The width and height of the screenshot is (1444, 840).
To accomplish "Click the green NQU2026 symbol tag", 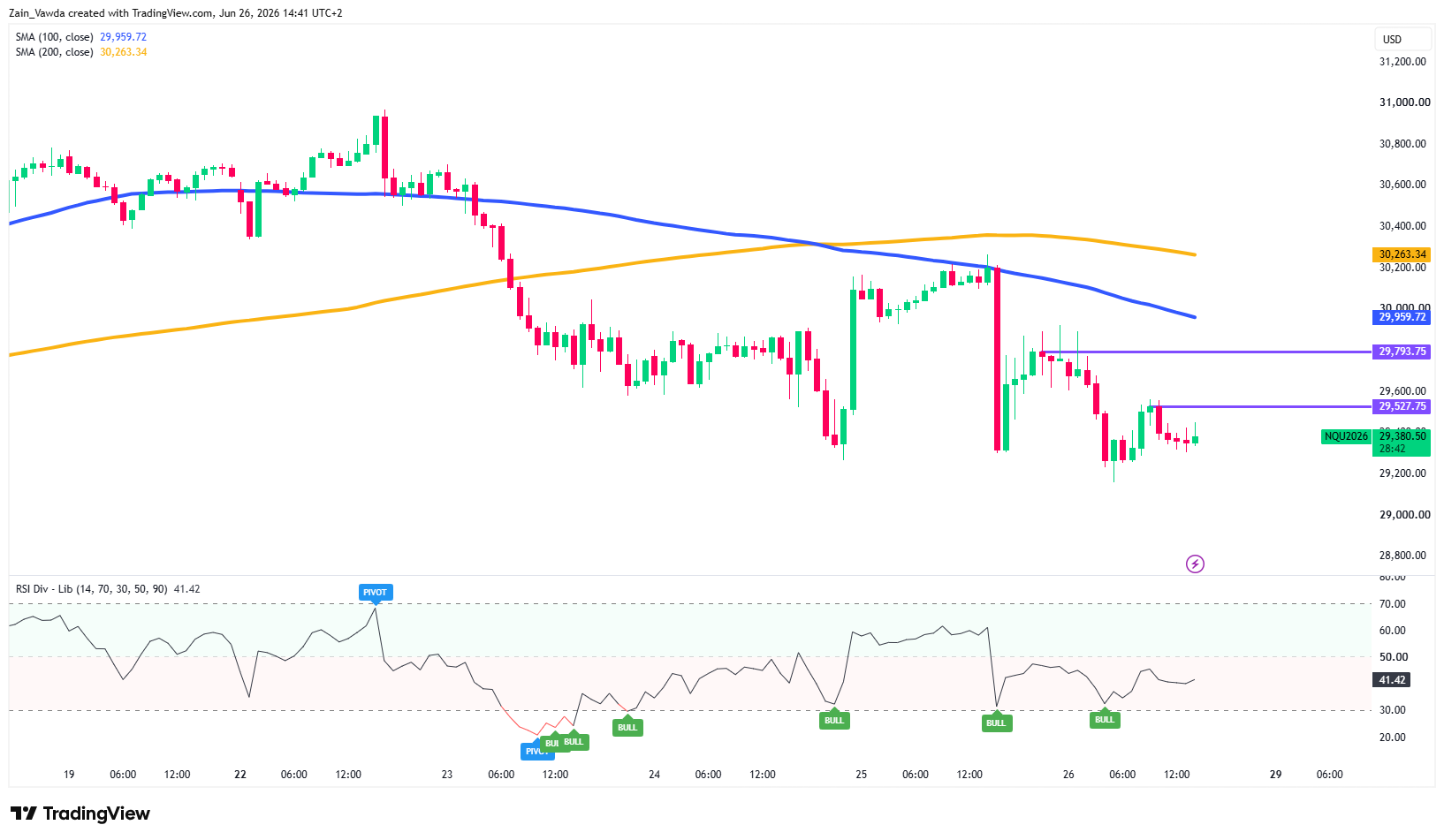I will (1346, 436).
